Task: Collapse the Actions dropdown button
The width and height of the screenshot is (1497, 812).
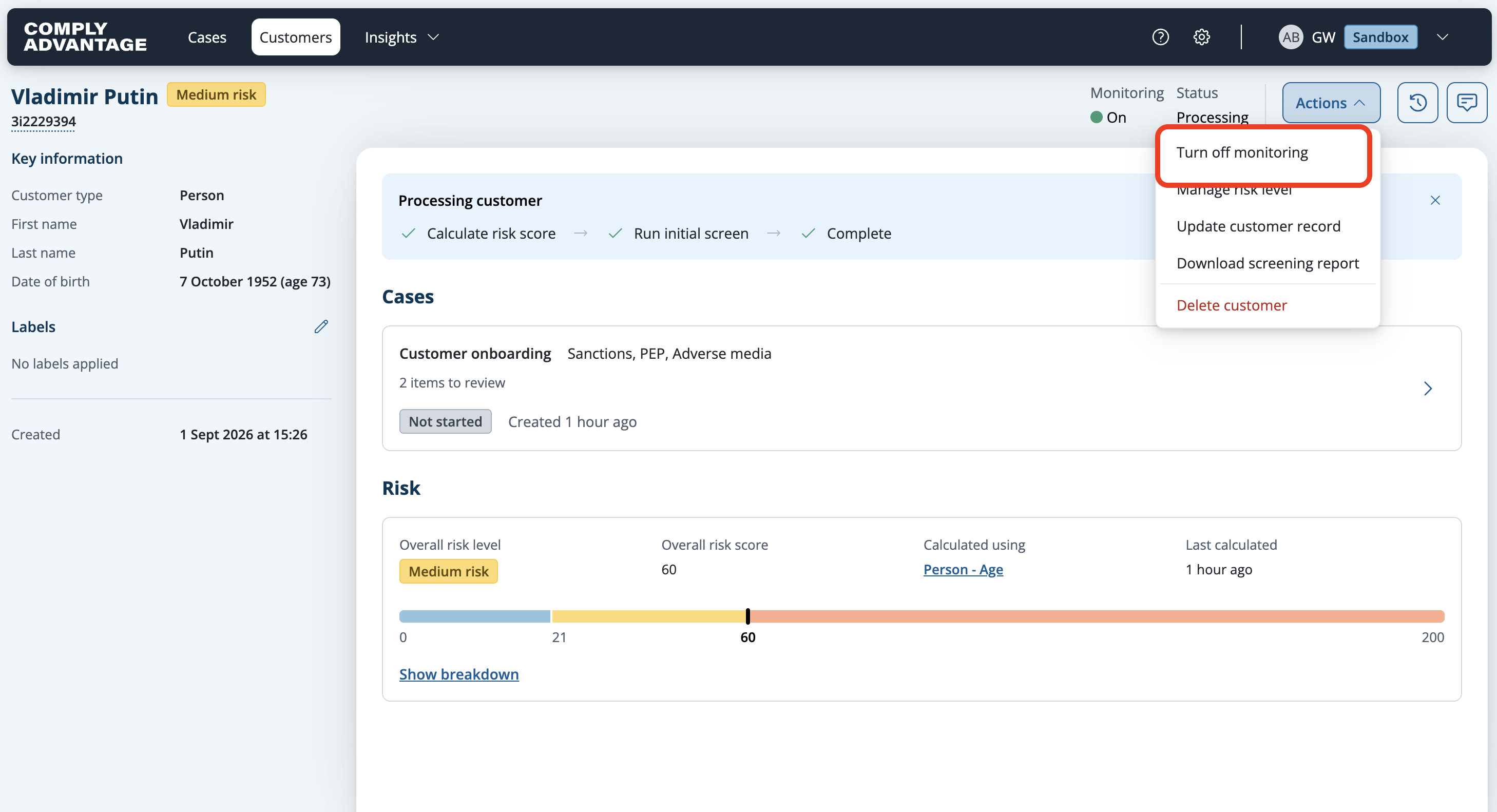Action: [1331, 103]
